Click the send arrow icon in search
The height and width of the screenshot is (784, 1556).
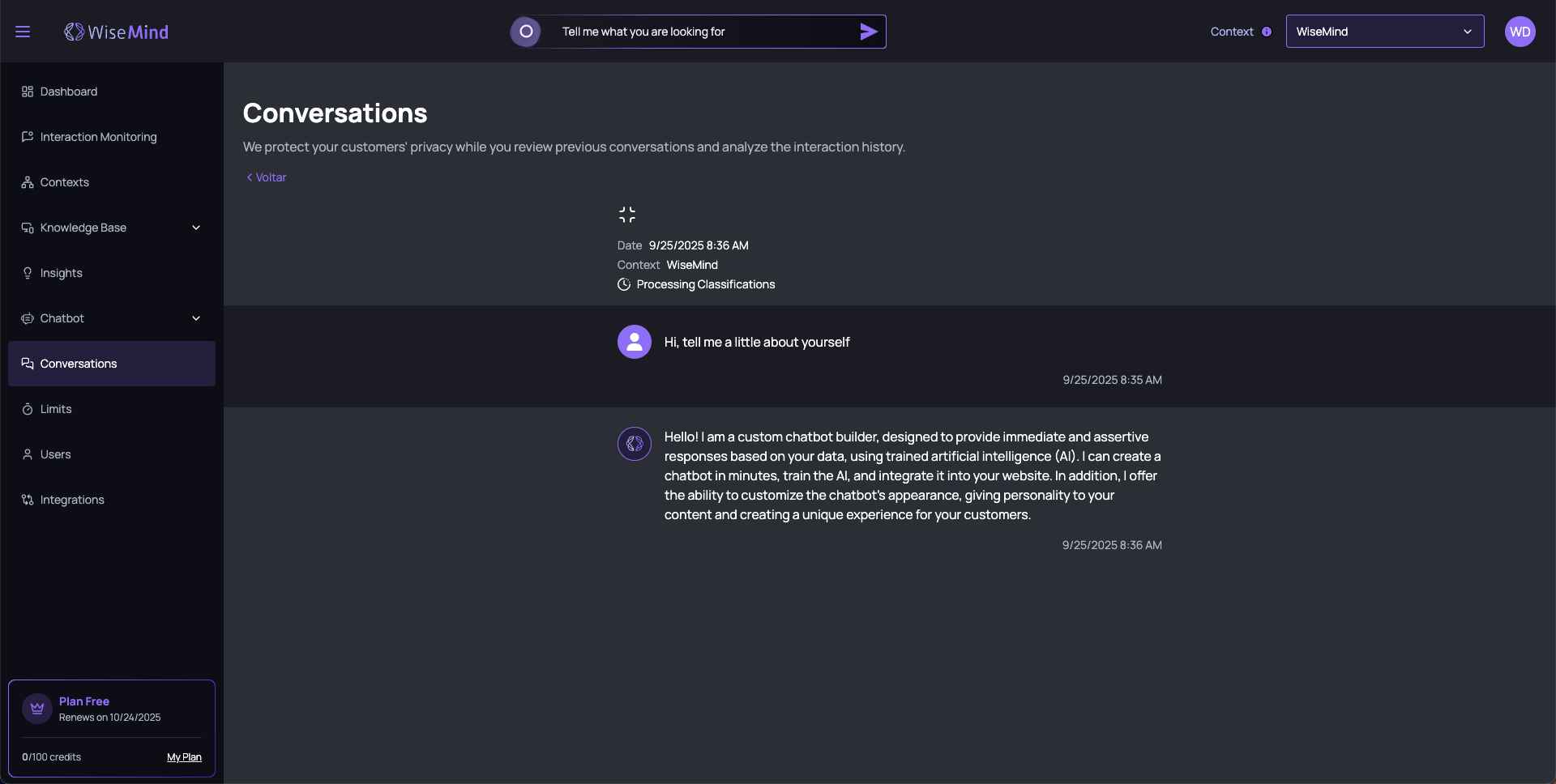(868, 32)
